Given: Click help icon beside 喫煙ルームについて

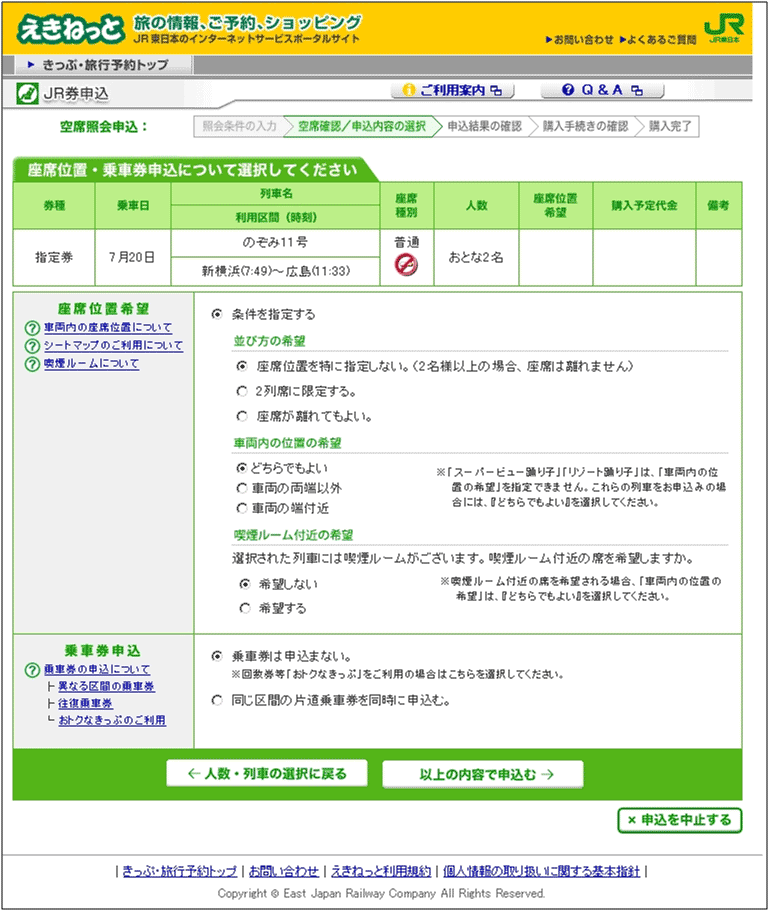Looking at the screenshot, I should tap(32, 364).
